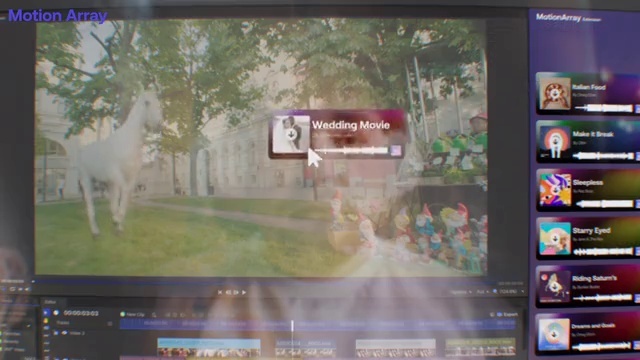
Task: Toggle visibility eye for Video 2 track
Action: [x=64, y=333]
